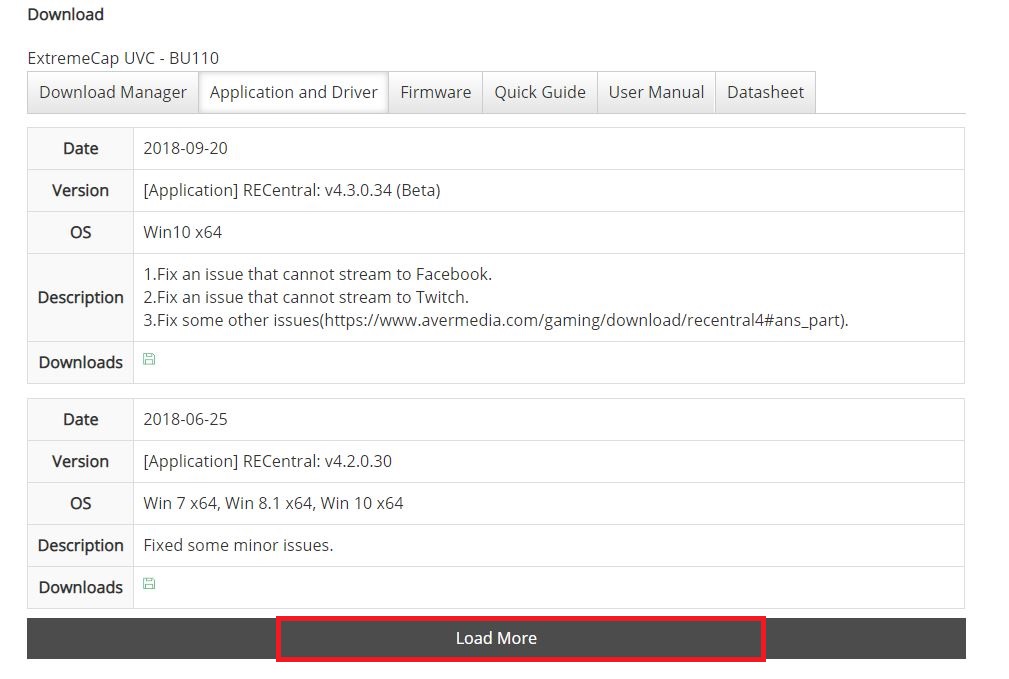This screenshot has height=679, width=1009.
Task: Click the RECentral v4.3.0.34 (Beta) version text
Action: click(291, 190)
